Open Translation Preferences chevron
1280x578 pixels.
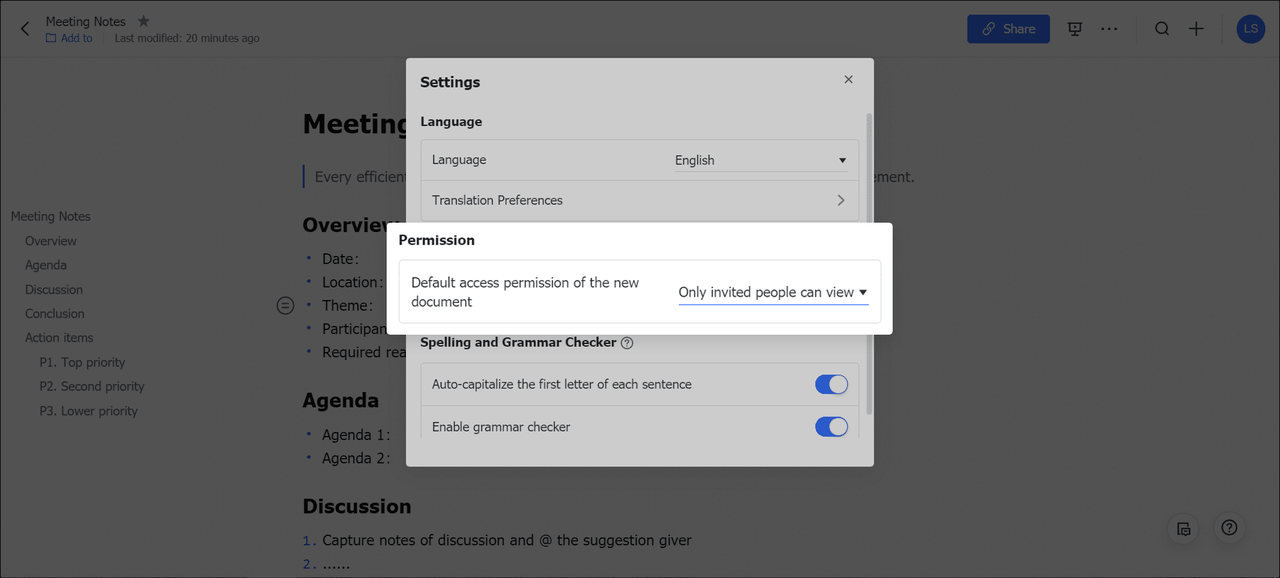click(840, 200)
